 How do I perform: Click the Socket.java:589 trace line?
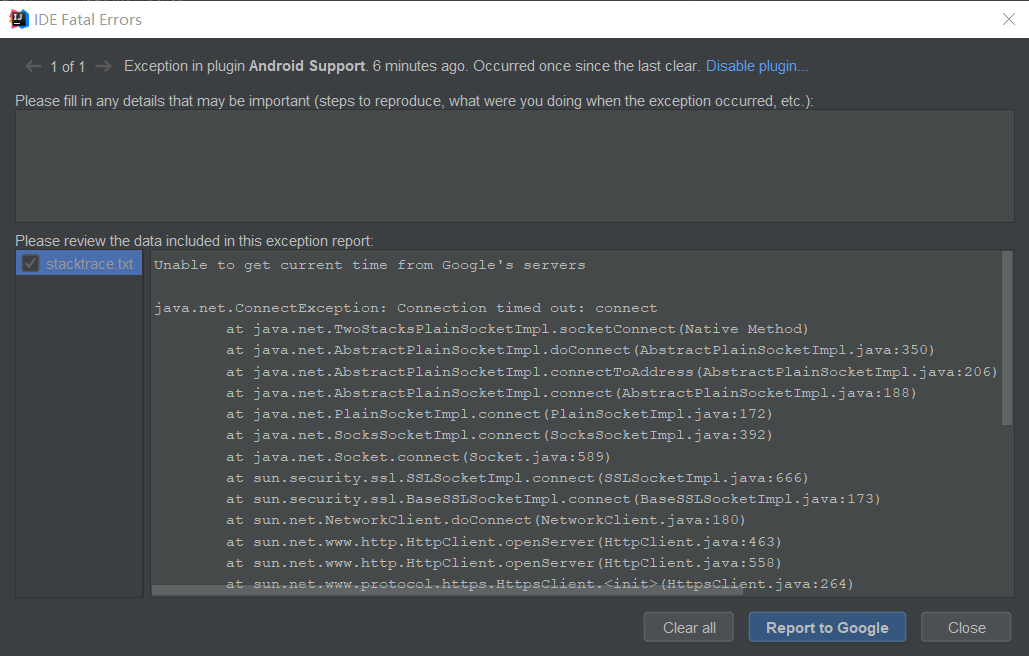[x=418, y=457]
